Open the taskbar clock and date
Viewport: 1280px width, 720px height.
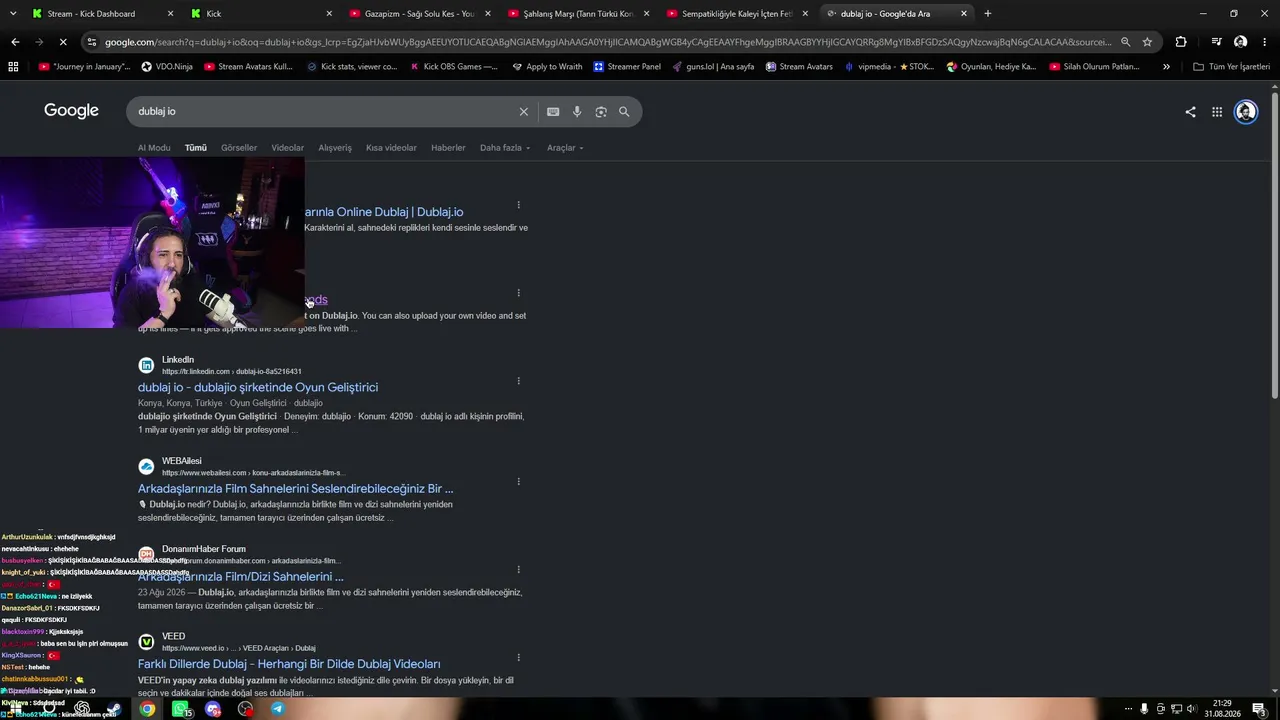(1223, 709)
